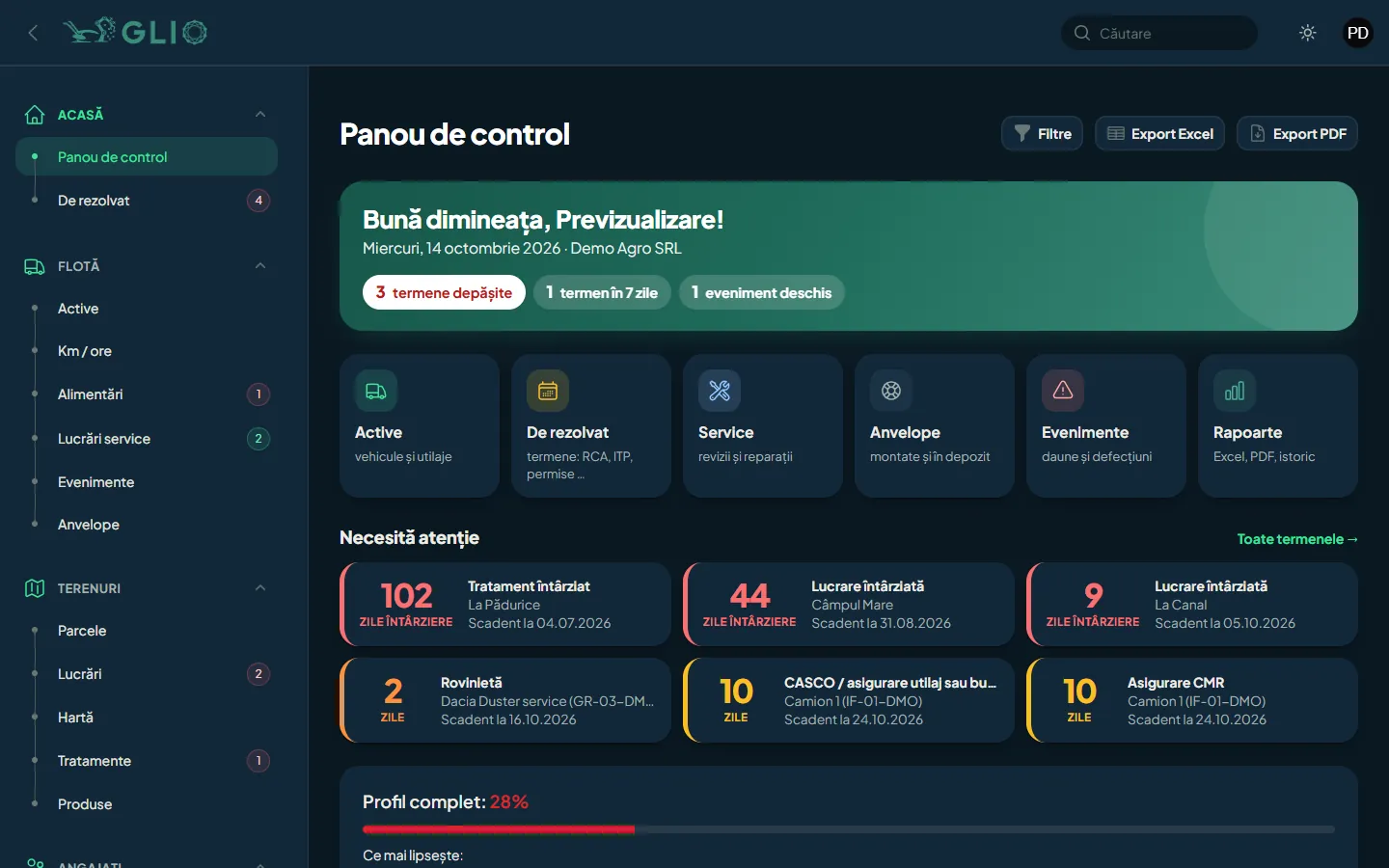Open Hartă in sidebar
Screen dimensions: 1389x868
[x=147, y=718]
